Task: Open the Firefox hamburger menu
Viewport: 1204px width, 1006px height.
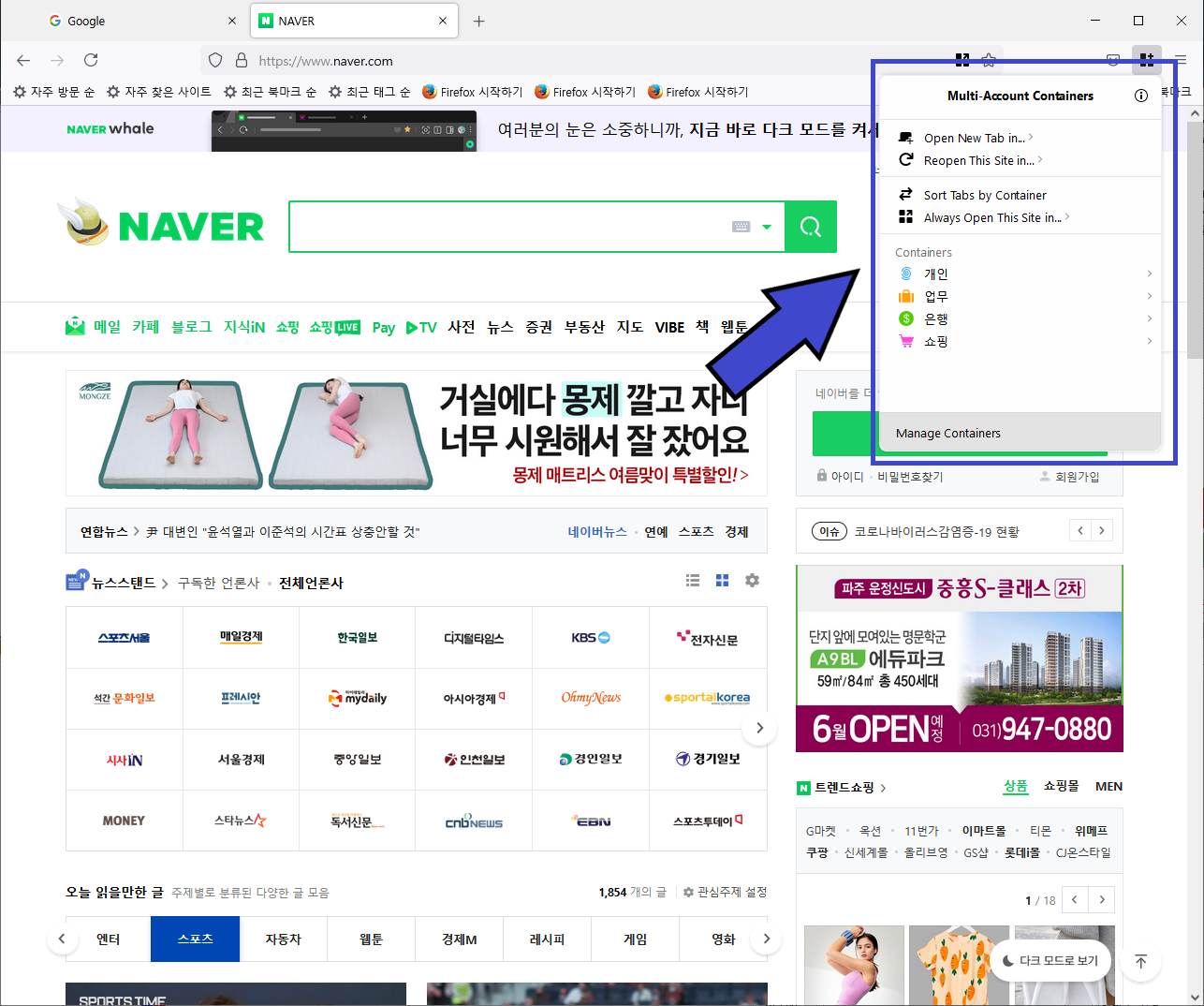Action: point(1181,60)
